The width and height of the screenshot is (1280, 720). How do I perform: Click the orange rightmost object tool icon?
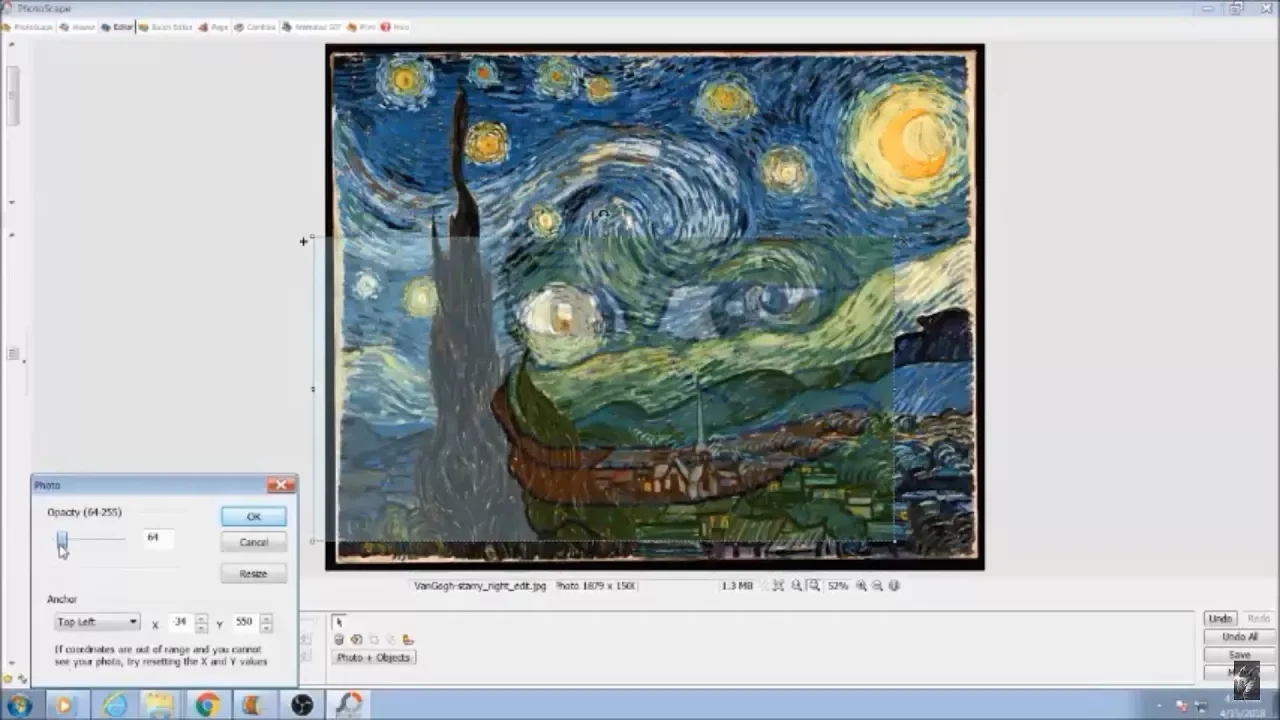click(x=408, y=640)
